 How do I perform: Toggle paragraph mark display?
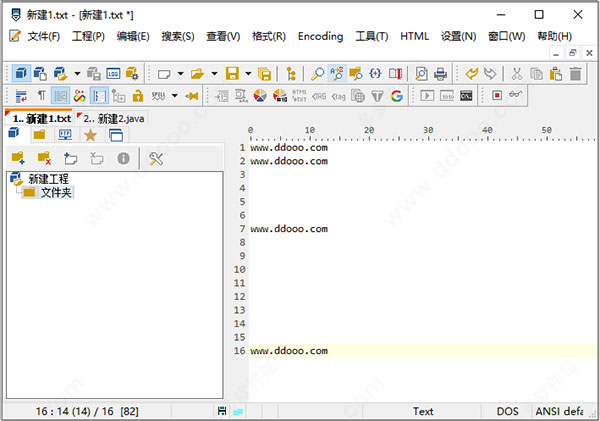tap(41, 95)
